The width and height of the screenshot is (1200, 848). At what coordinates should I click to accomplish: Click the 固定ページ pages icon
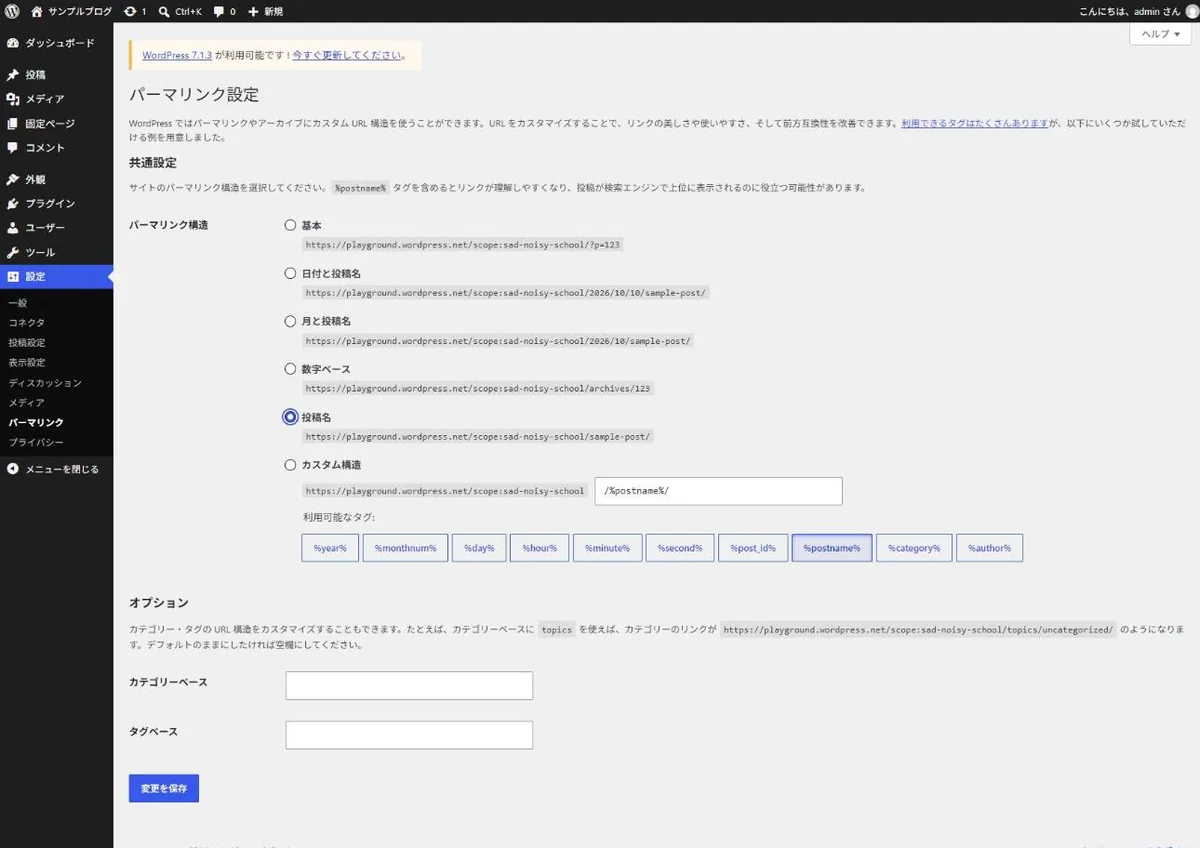tap(12, 123)
